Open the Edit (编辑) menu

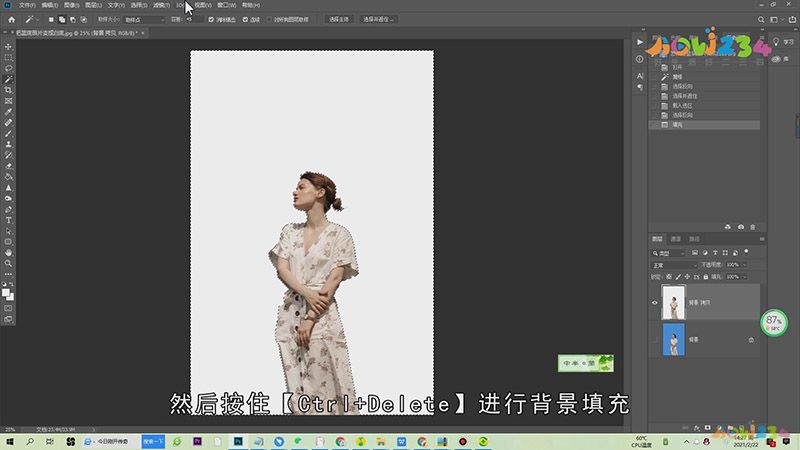pos(49,5)
